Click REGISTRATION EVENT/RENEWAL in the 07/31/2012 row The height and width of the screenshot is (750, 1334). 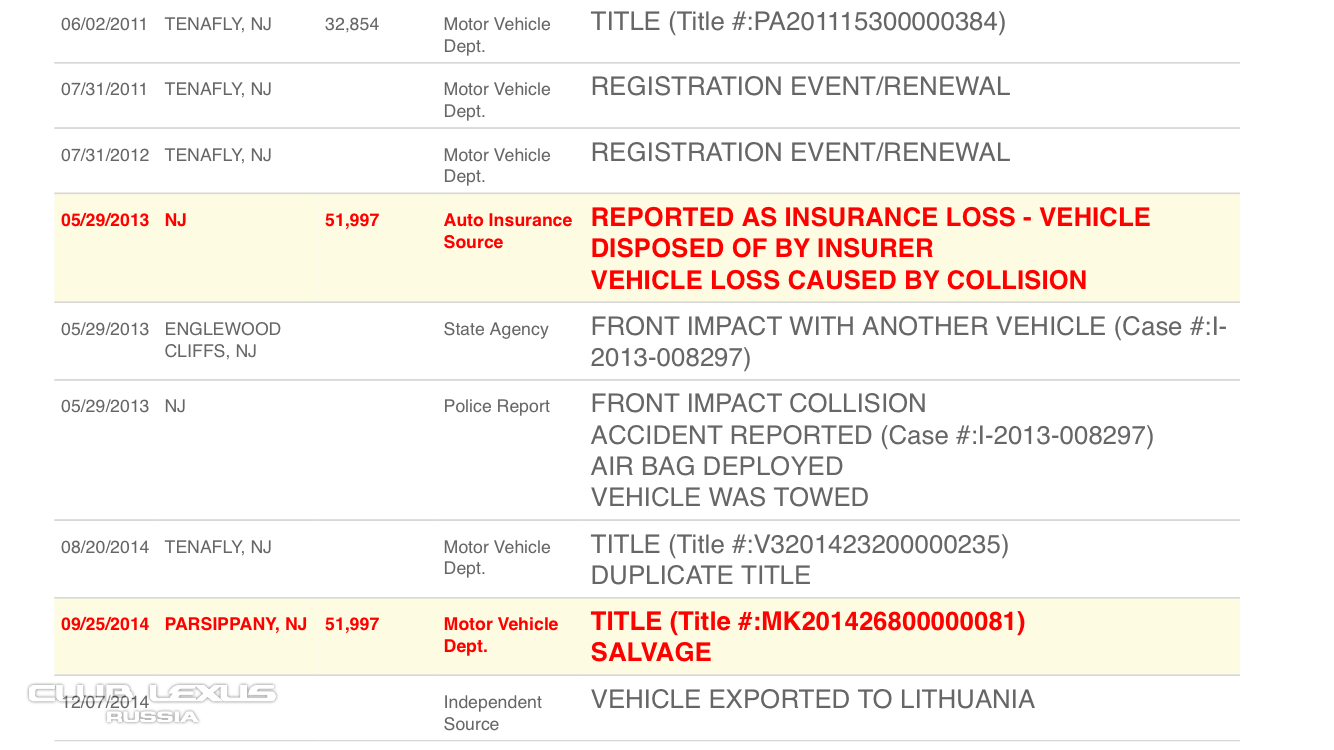pyautogui.click(x=800, y=152)
